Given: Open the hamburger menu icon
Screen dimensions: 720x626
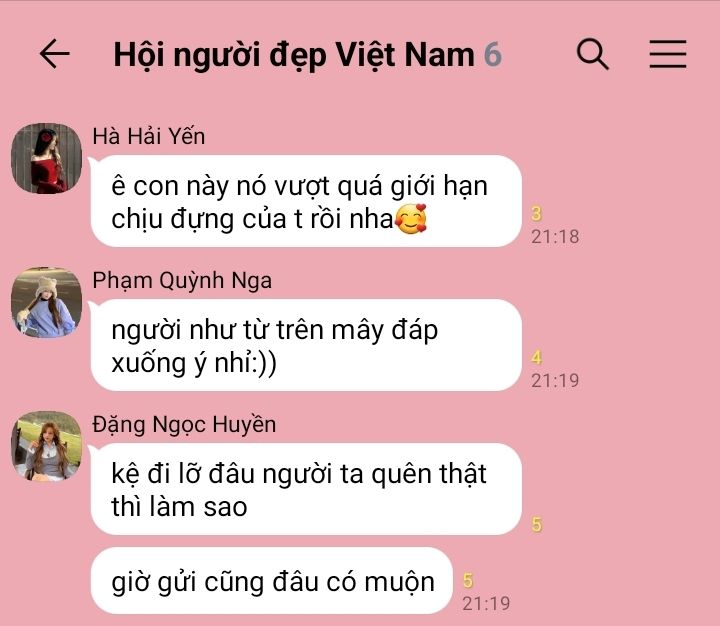Looking at the screenshot, I should point(668,54).
